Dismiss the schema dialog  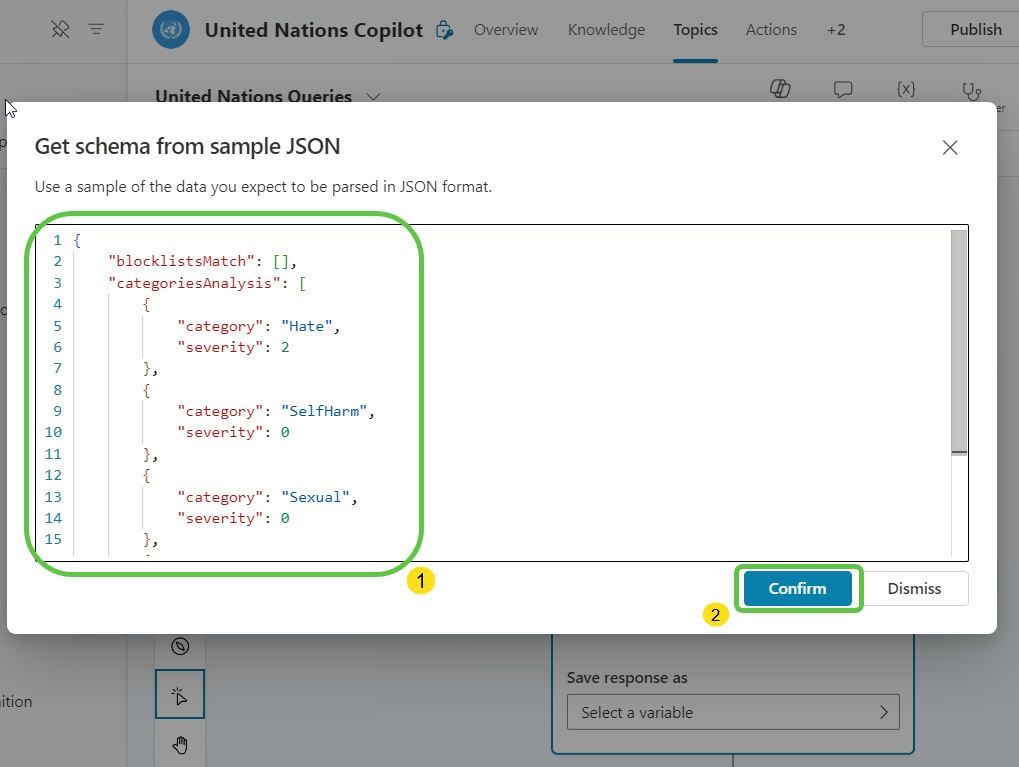pyautogui.click(x=915, y=588)
